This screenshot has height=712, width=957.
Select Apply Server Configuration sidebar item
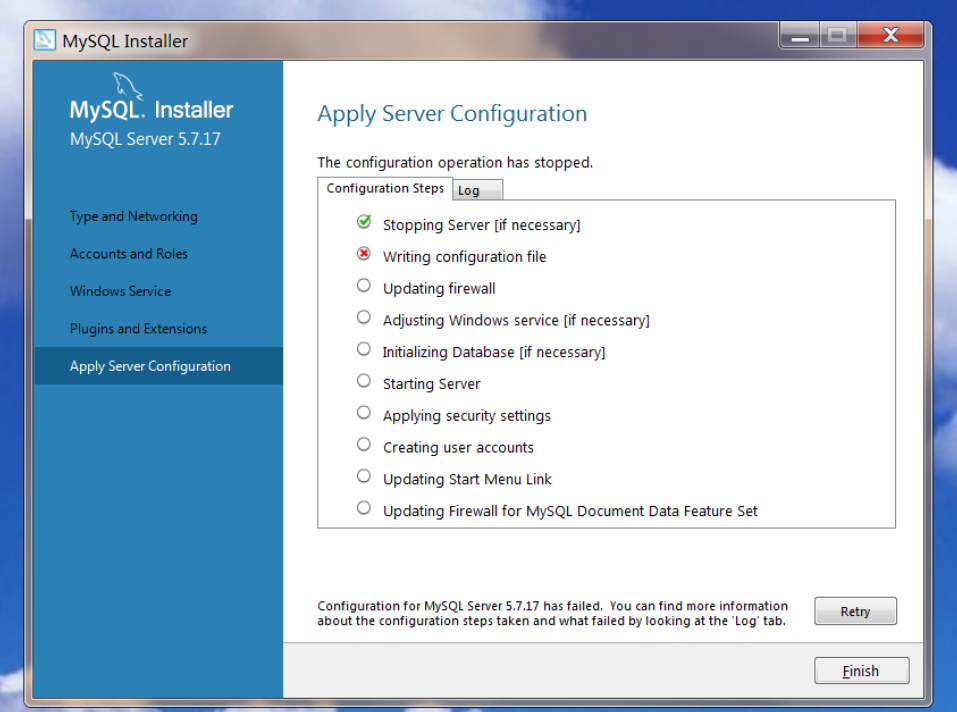pos(159,366)
